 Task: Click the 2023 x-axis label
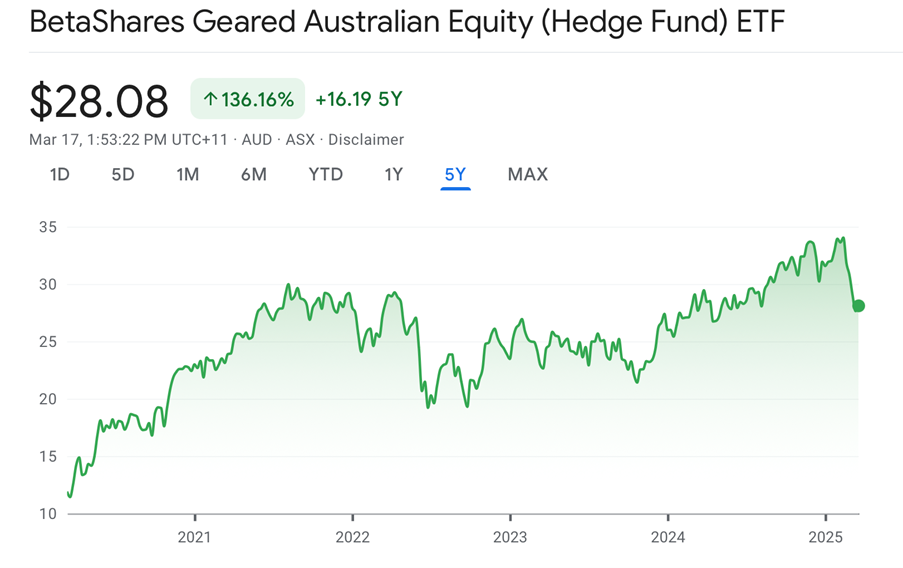coord(510,537)
